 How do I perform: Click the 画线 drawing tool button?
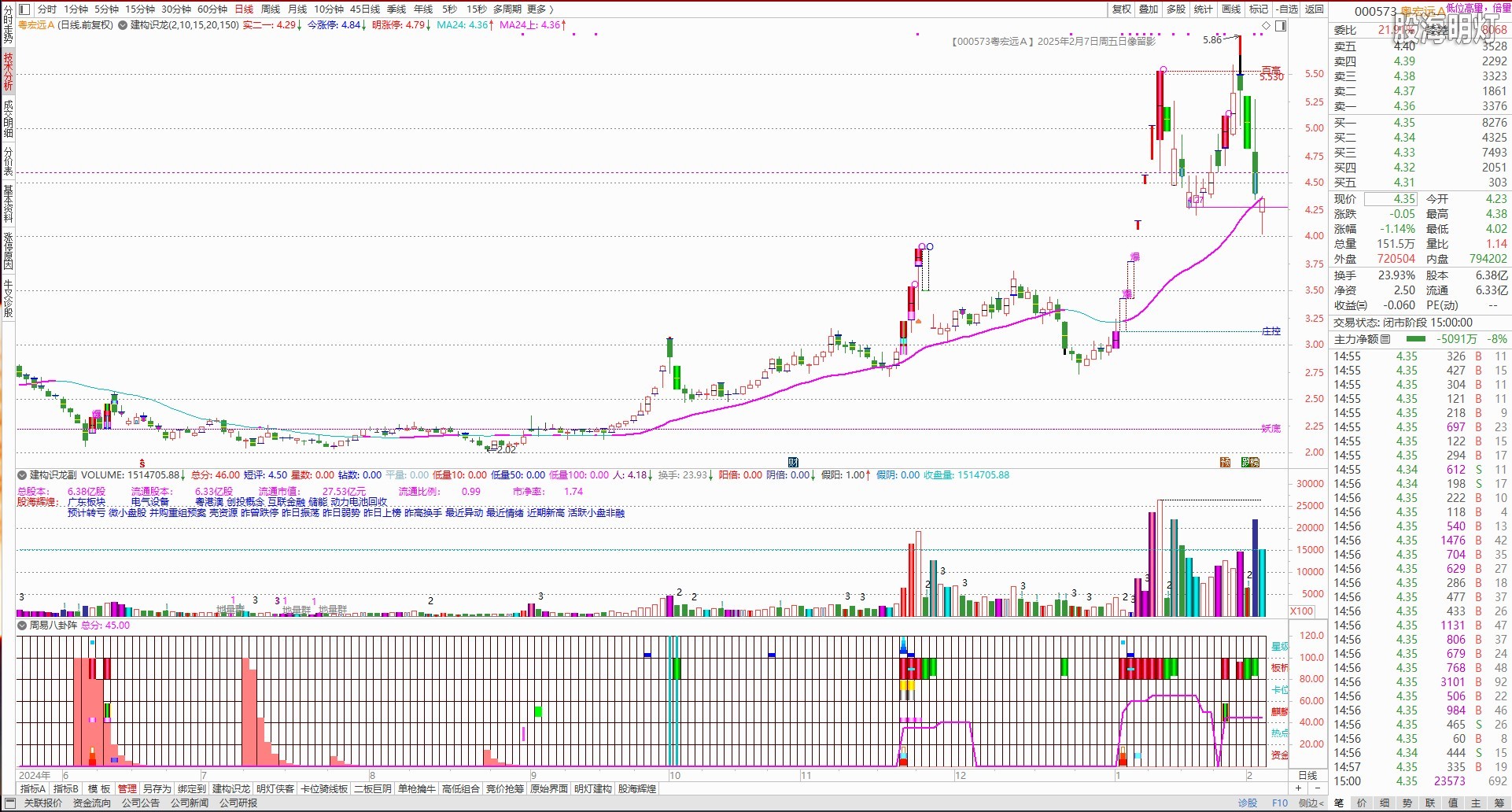[1231, 9]
